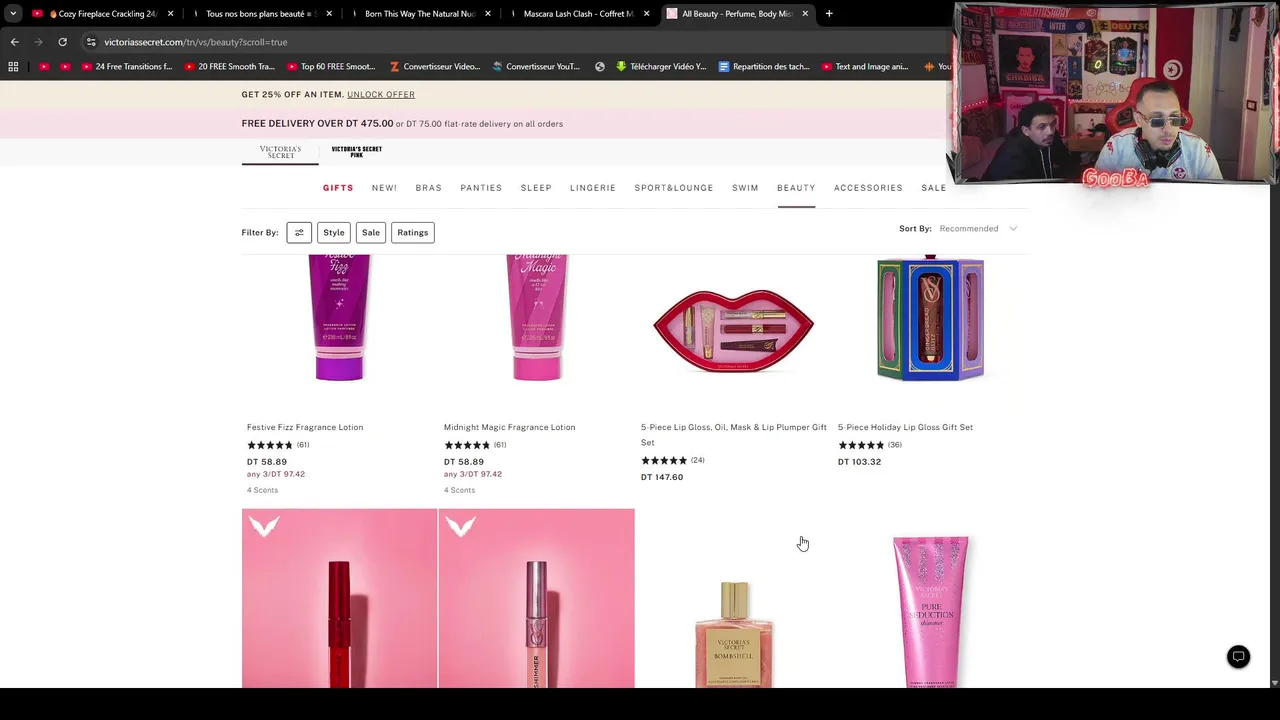Viewport: 1280px width, 720px height.
Task: Open Repartition des tach... bookmark
Action: [x=764, y=67]
